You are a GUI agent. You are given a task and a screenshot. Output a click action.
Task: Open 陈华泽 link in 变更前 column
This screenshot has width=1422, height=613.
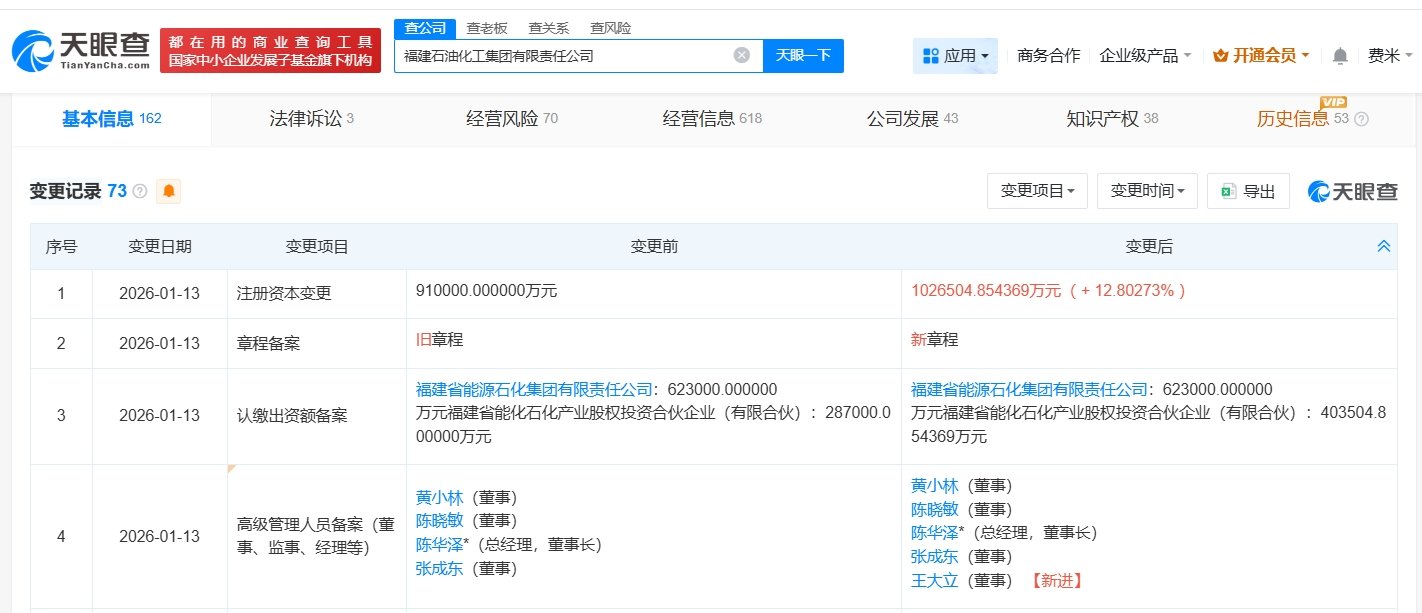click(439, 545)
